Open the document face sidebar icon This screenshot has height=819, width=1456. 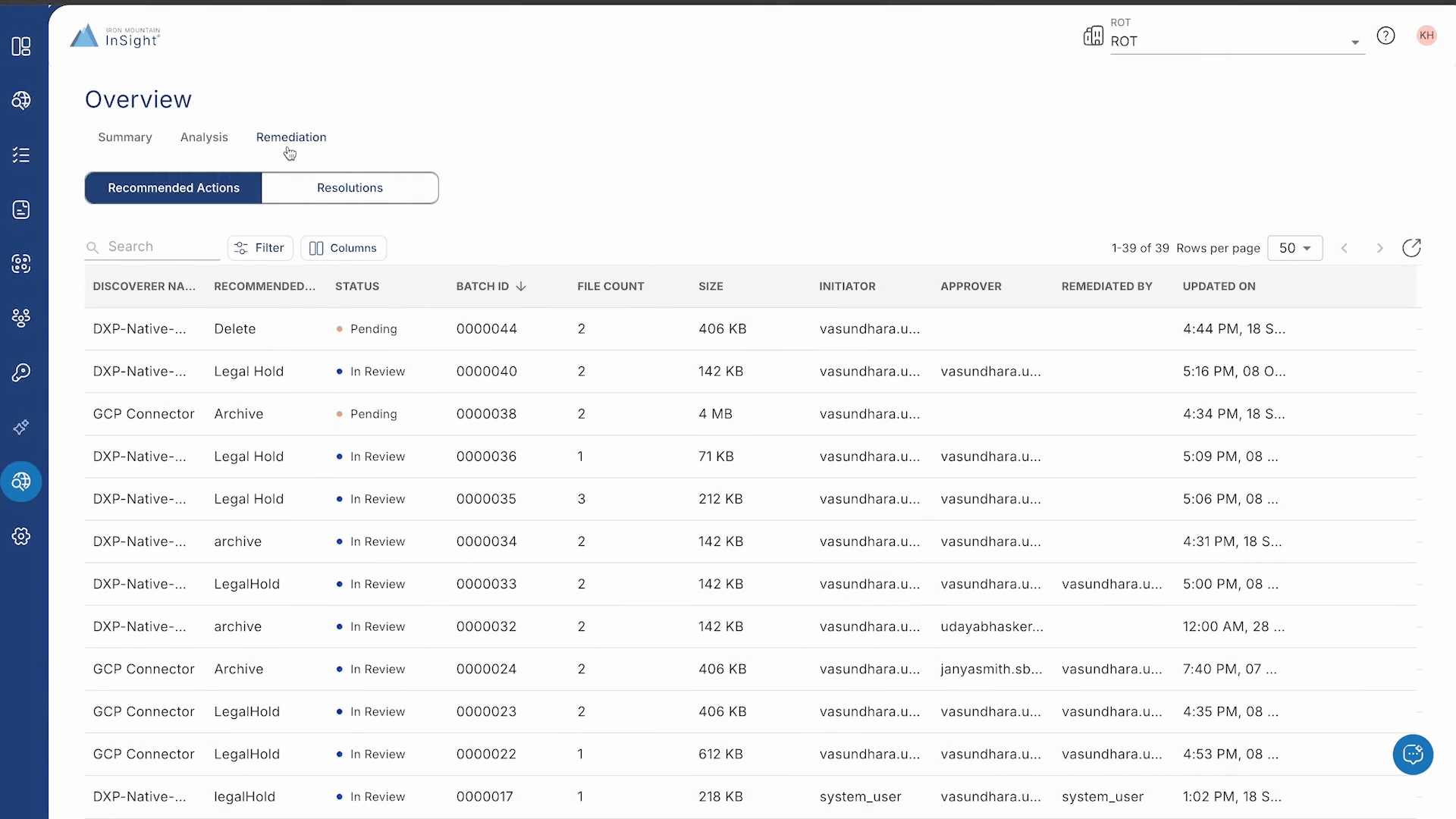[x=21, y=209]
